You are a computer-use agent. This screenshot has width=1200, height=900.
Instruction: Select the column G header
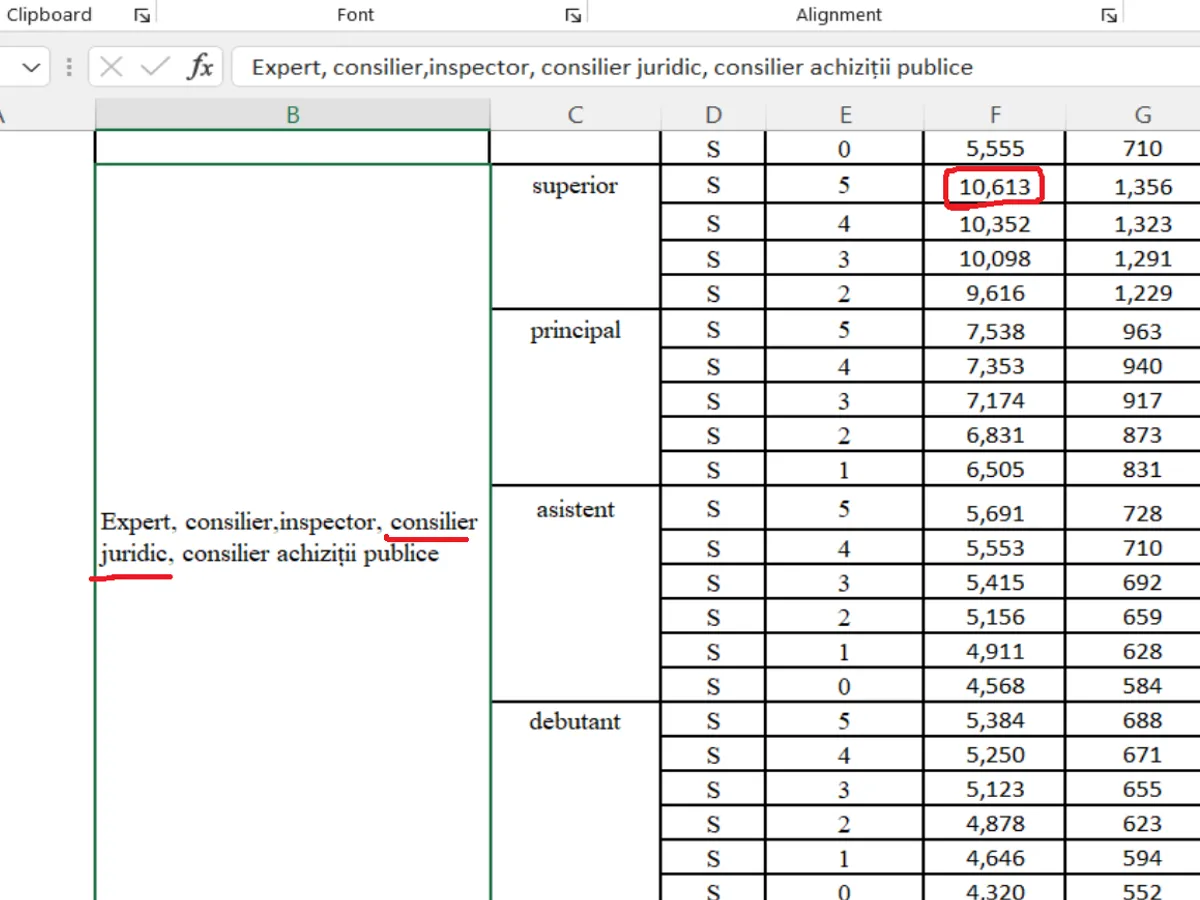click(x=1142, y=115)
